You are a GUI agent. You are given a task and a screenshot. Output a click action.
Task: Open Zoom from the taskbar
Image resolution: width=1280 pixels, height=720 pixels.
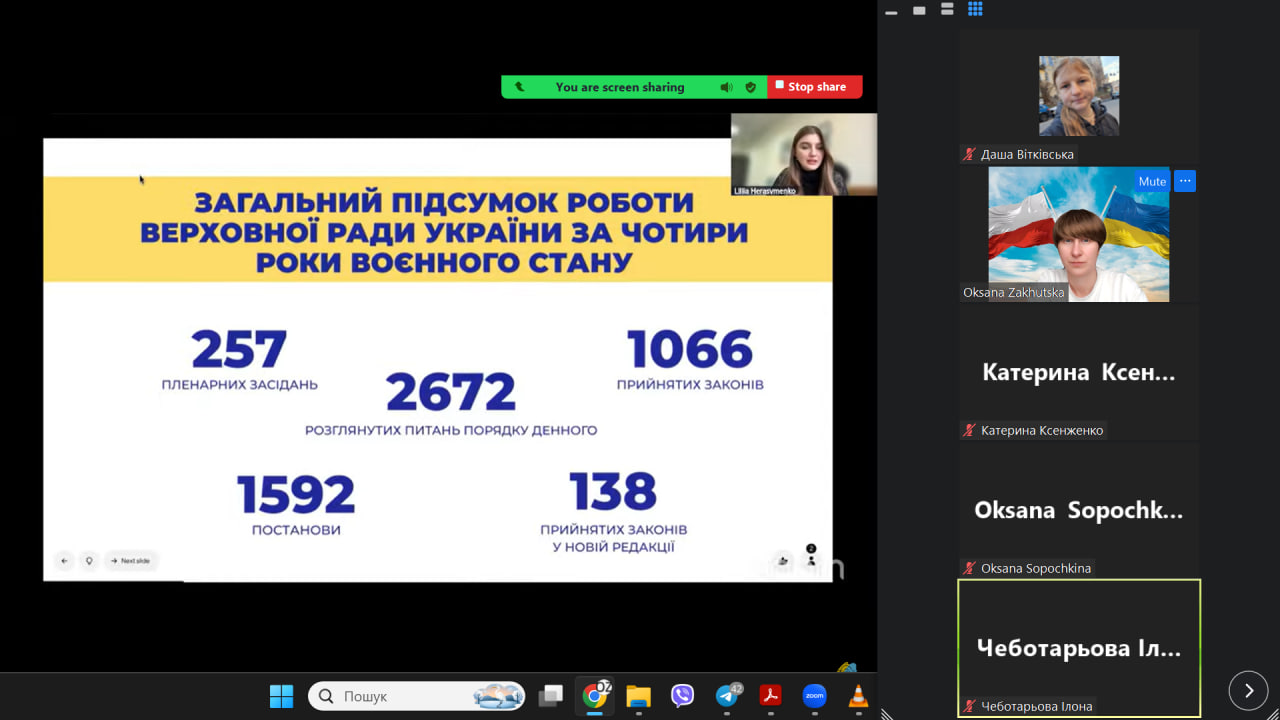point(814,696)
